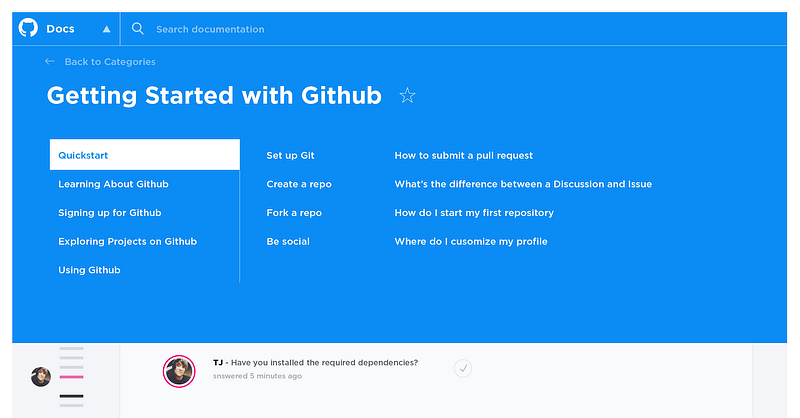Click the search magnifier icon
This screenshot has height=418, width=800.
tap(138, 29)
